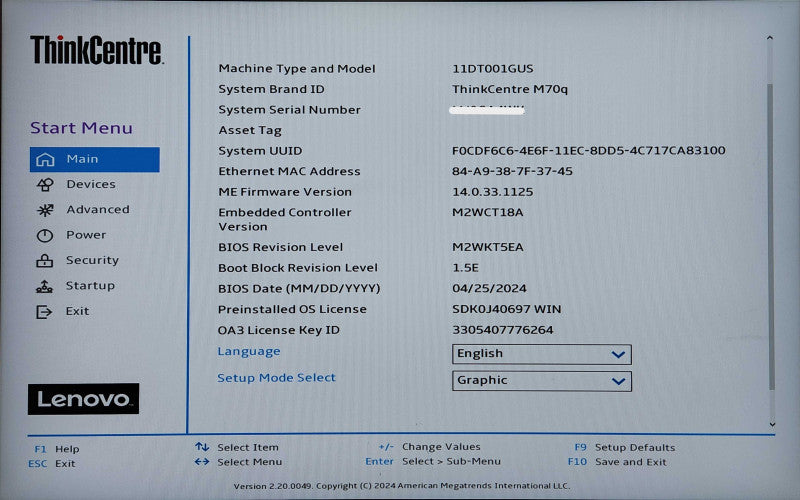Click boot block revision 1.5E
Viewport: 800px width, 500px height.
coord(465,268)
